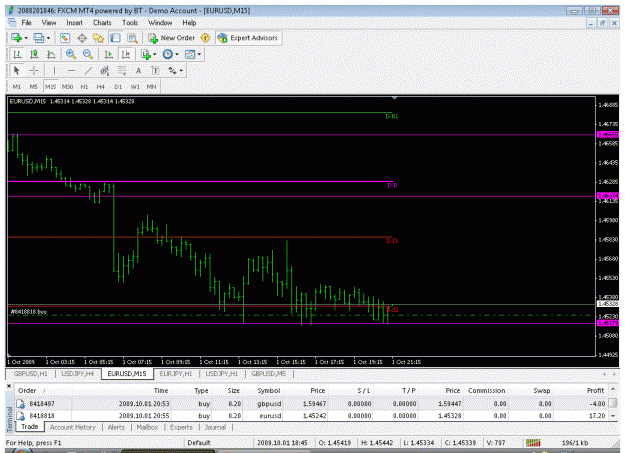Open the Mailbox terminal tab
625x453 pixels.
147,427
